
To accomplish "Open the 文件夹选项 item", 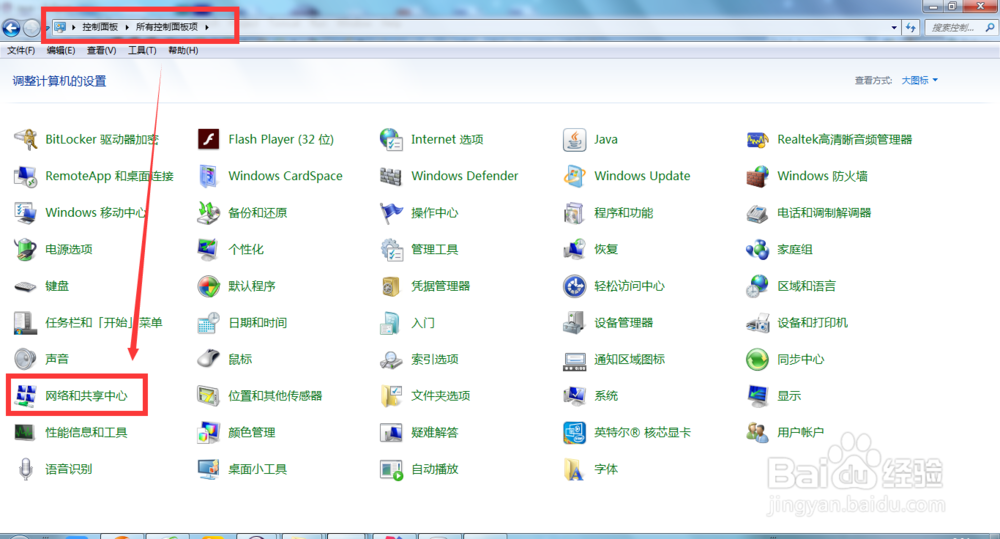I will point(440,395).
